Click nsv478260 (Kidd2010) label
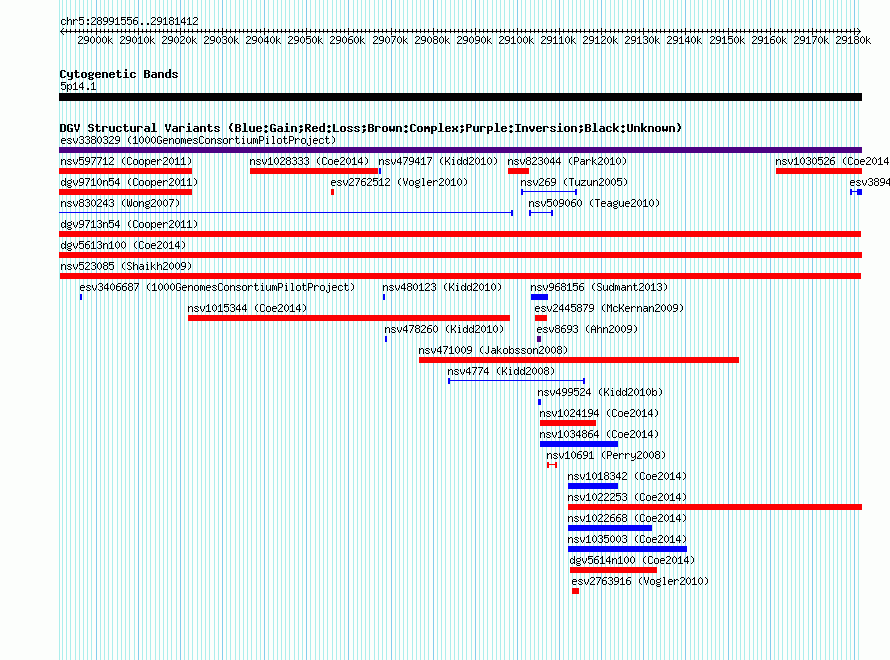890x660 pixels. click(444, 329)
